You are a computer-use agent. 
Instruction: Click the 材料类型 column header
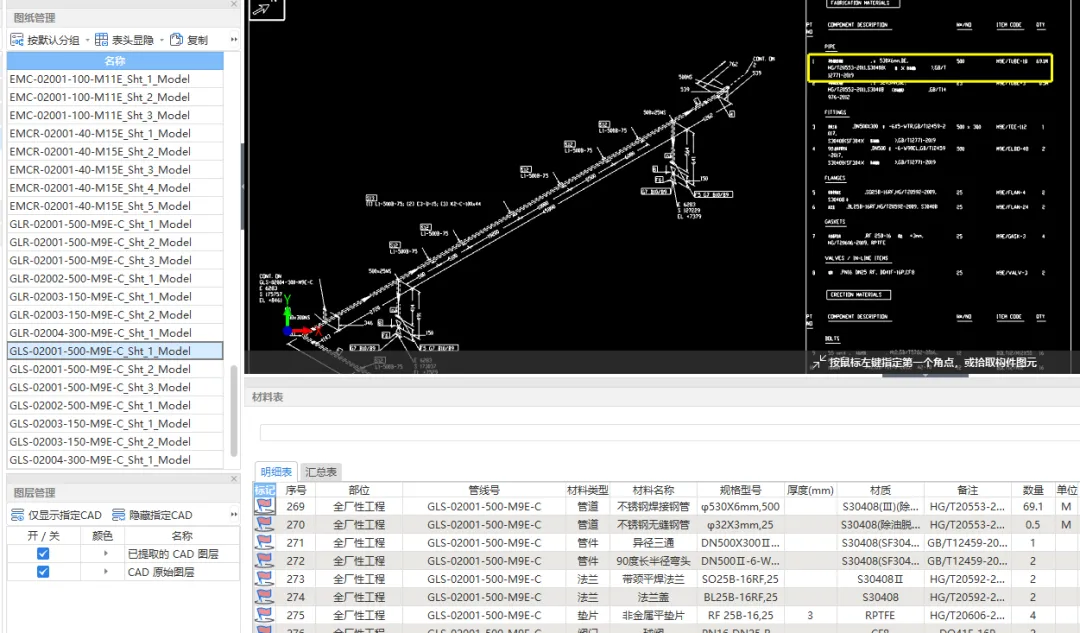pyautogui.click(x=588, y=490)
